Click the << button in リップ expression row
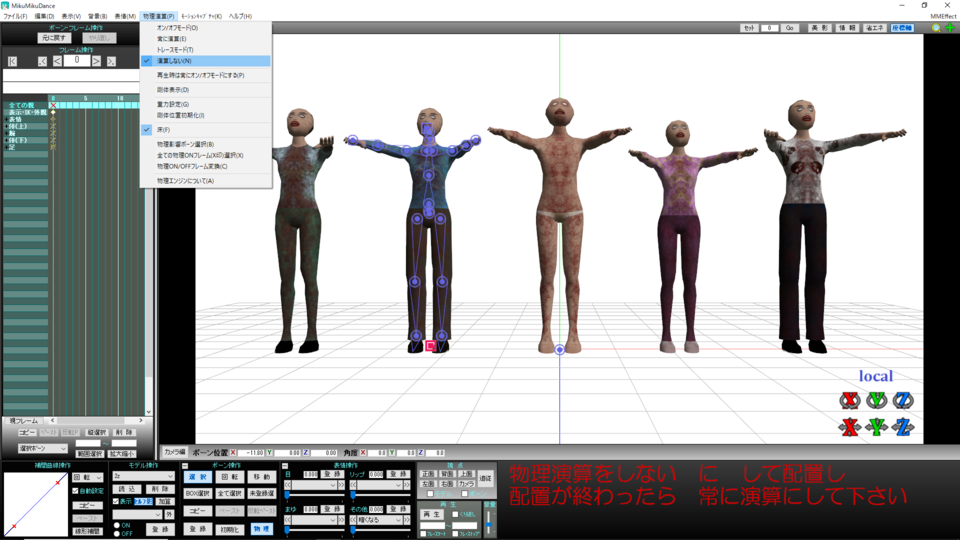This screenshot has height=540, width=960. (x=353, y=485)
